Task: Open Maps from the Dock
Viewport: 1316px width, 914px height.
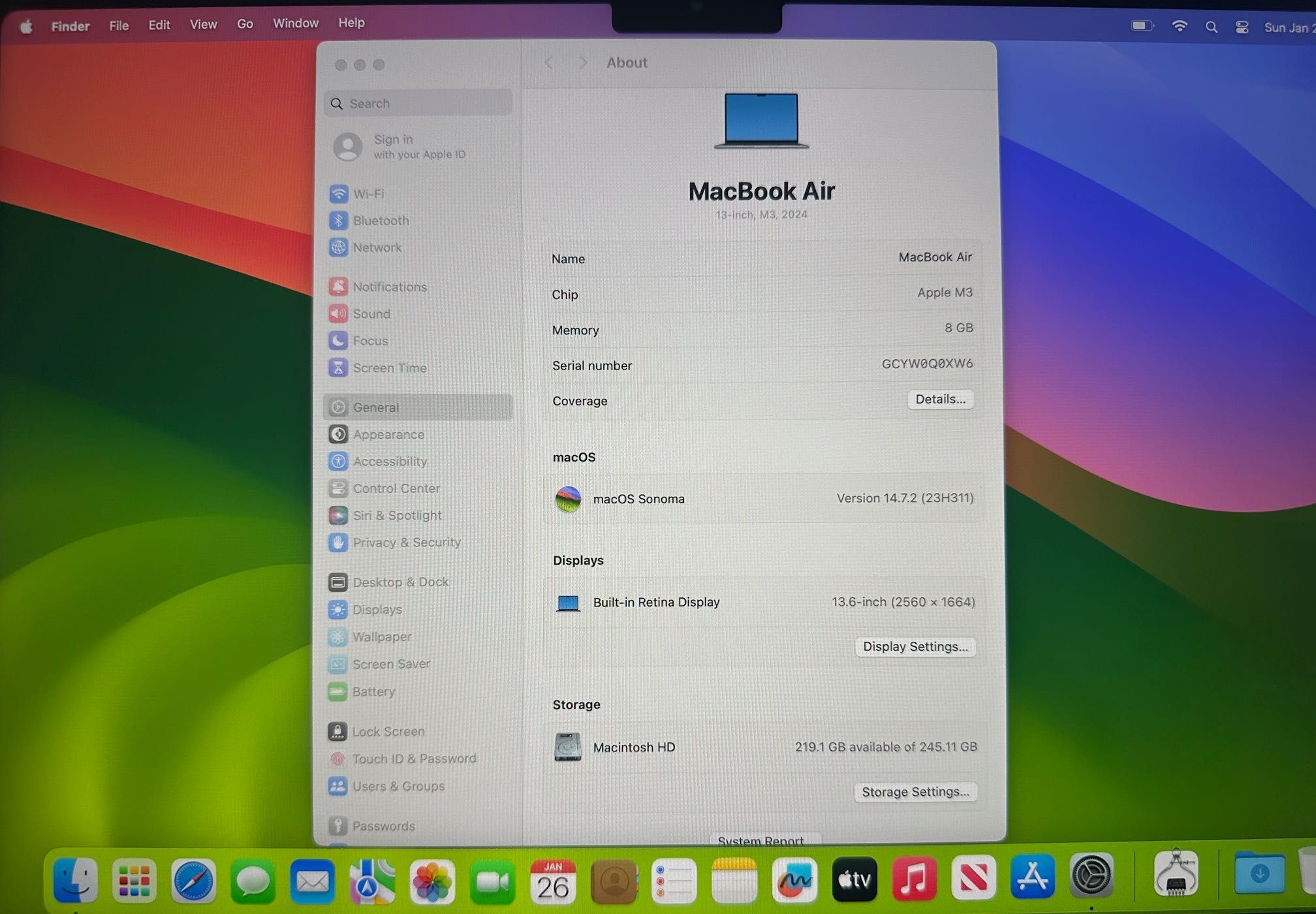Action: click(x=372, y=882)
